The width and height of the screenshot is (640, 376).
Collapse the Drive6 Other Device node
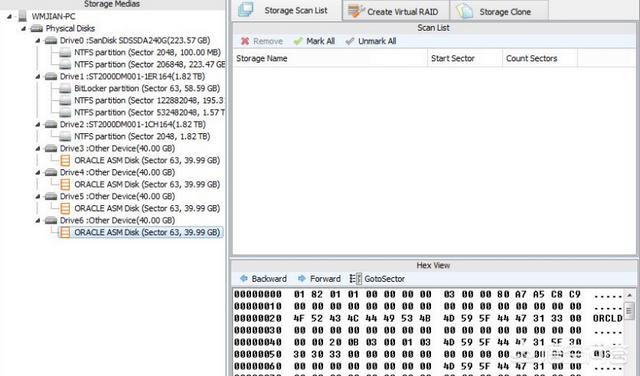tap(38, 220)
